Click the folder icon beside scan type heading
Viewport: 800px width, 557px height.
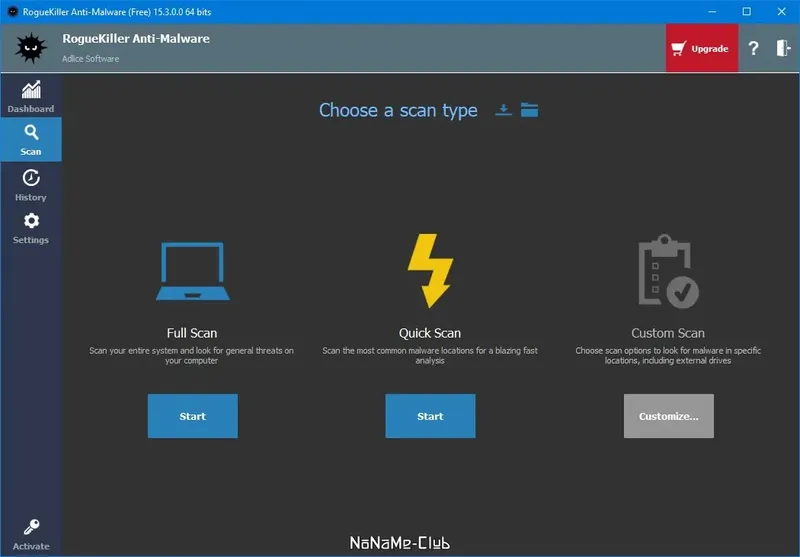pos(529,110)
